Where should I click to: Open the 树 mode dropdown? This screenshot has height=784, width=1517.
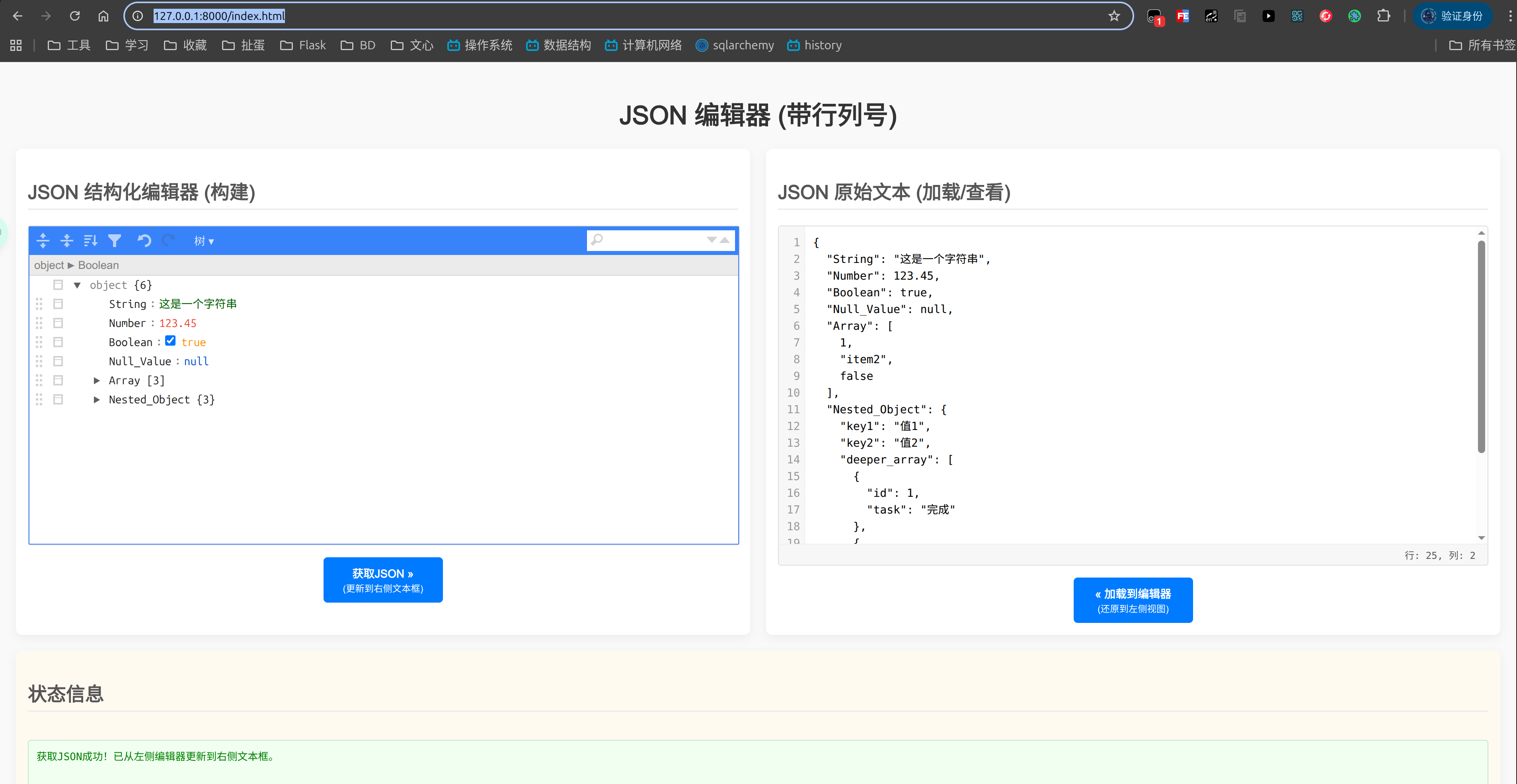click(204, 241)
